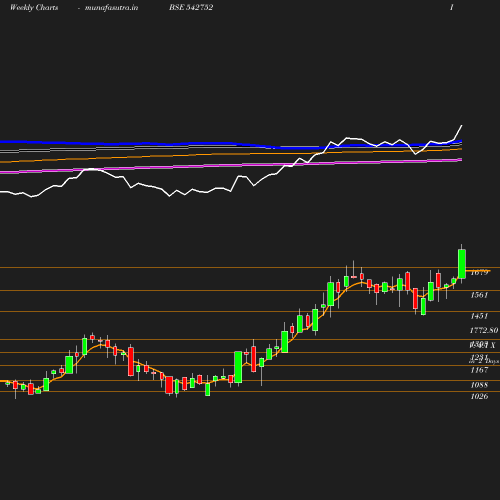The height and width of the screenshot is (500, 500).
Task: Click the 'Weekly Charts' title text
Action: [x=34, y=8]
